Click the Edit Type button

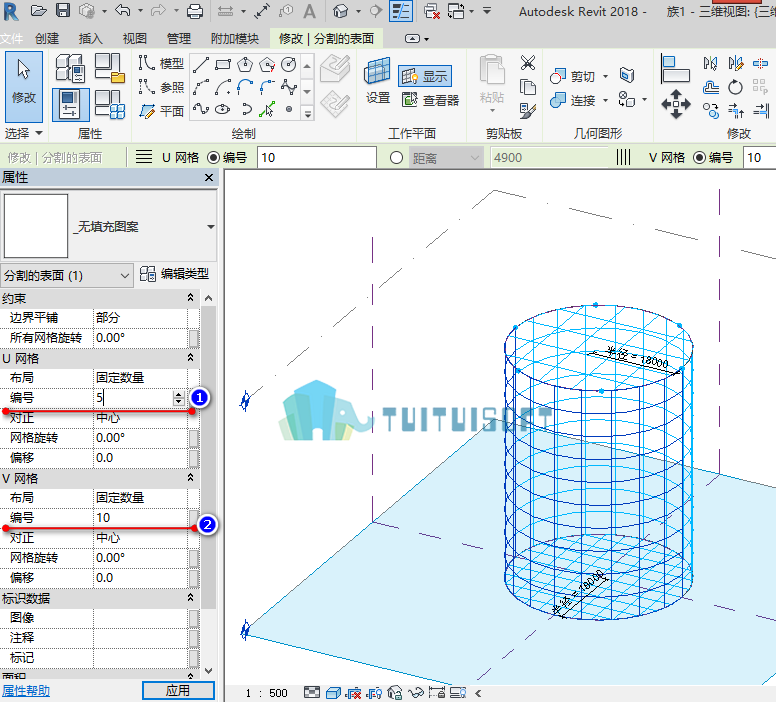click(174, 274)
